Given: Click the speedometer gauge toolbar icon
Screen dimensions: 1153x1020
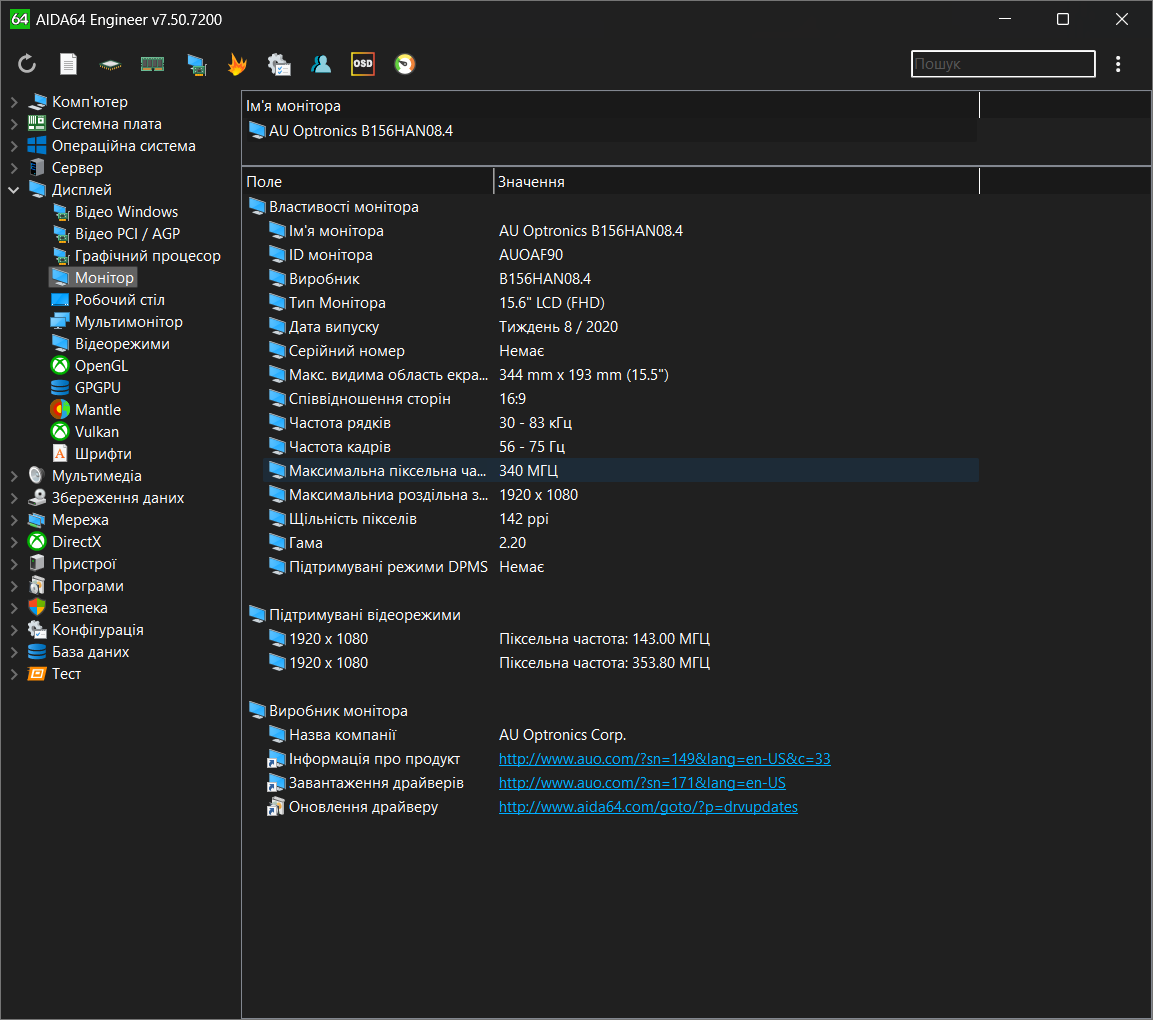Looking at the screenshot, I should pyautogui.click(x=405, y=64).
